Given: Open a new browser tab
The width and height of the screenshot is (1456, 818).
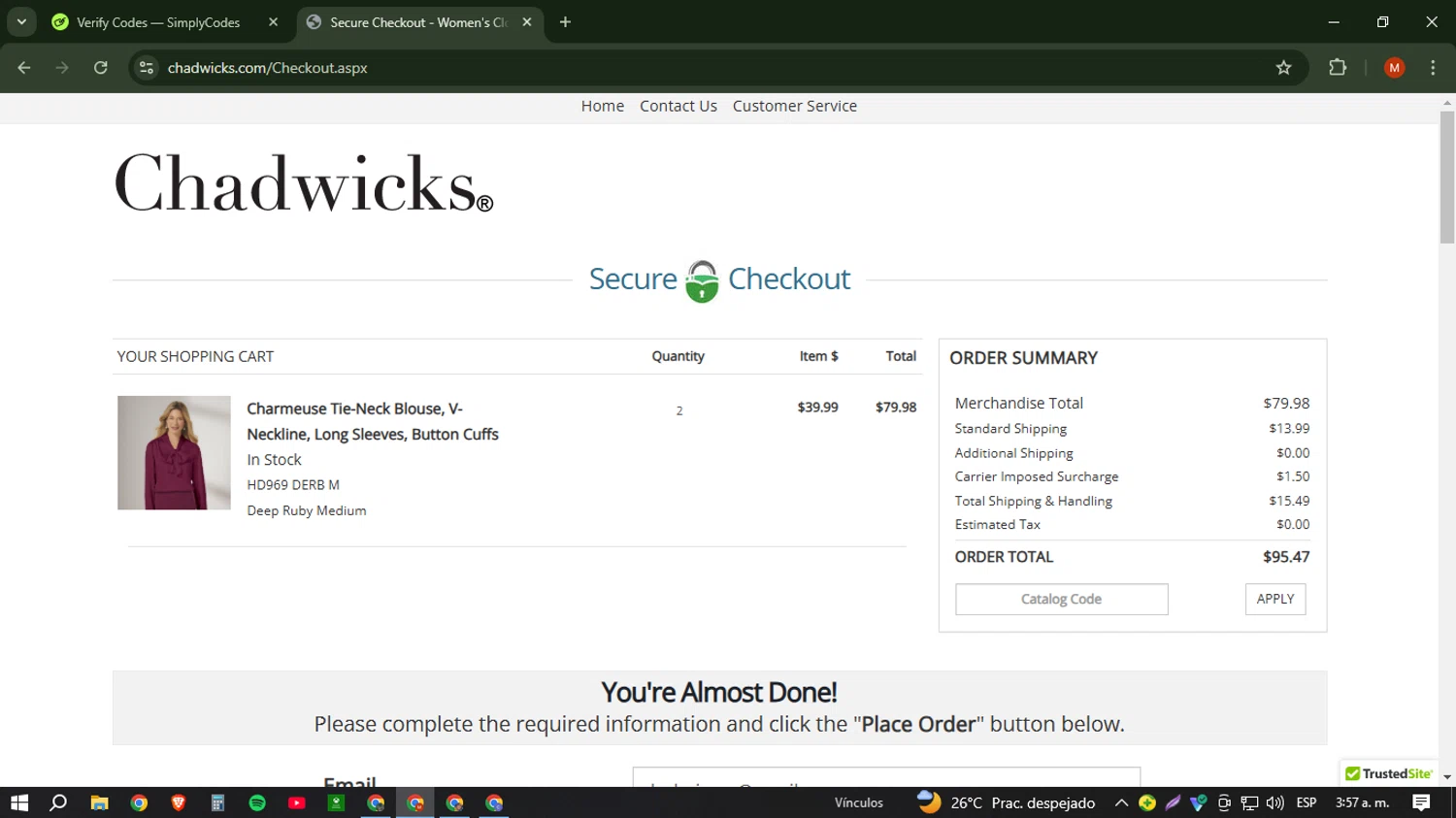Looking at the screenshot, I should [565, 22].
